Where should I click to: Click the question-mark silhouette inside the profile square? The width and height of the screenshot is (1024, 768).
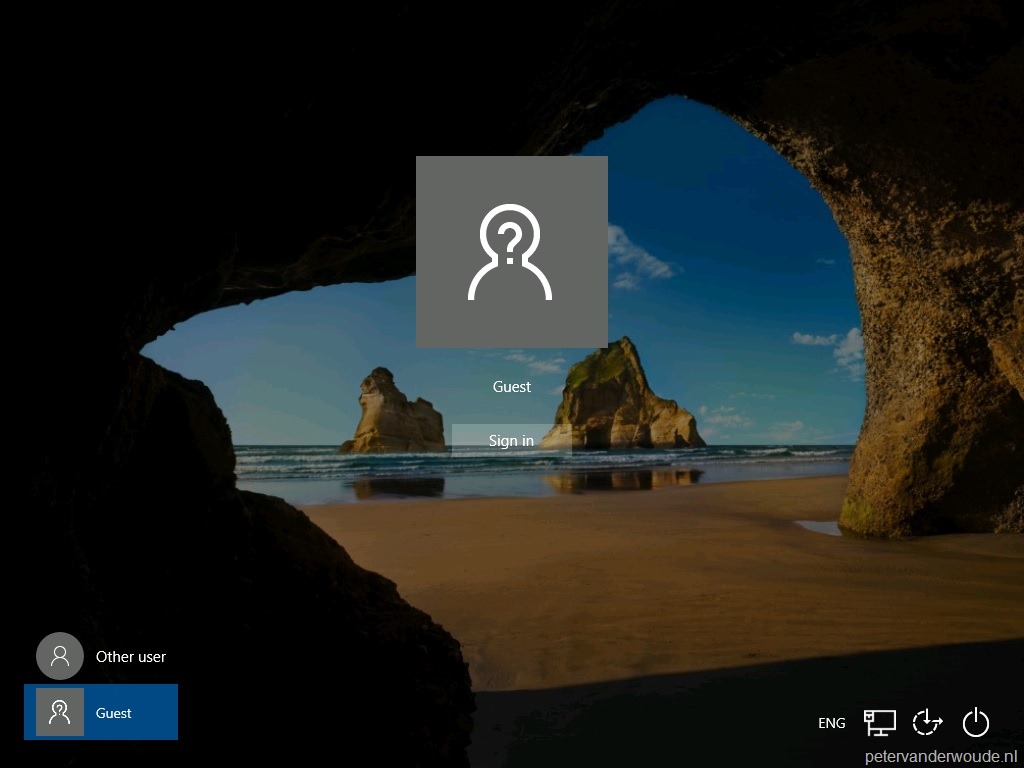[511, 251]
